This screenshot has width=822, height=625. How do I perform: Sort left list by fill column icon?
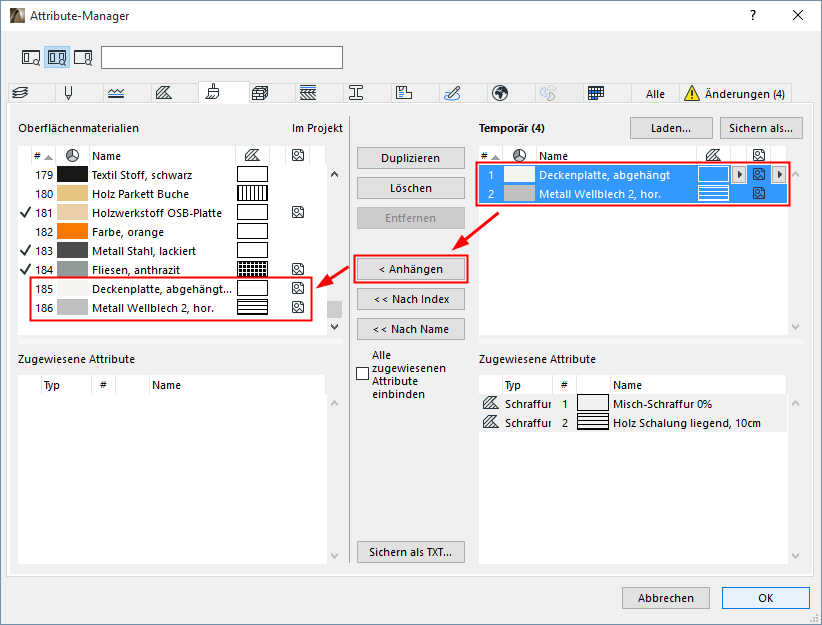click(x=252, y=155)
